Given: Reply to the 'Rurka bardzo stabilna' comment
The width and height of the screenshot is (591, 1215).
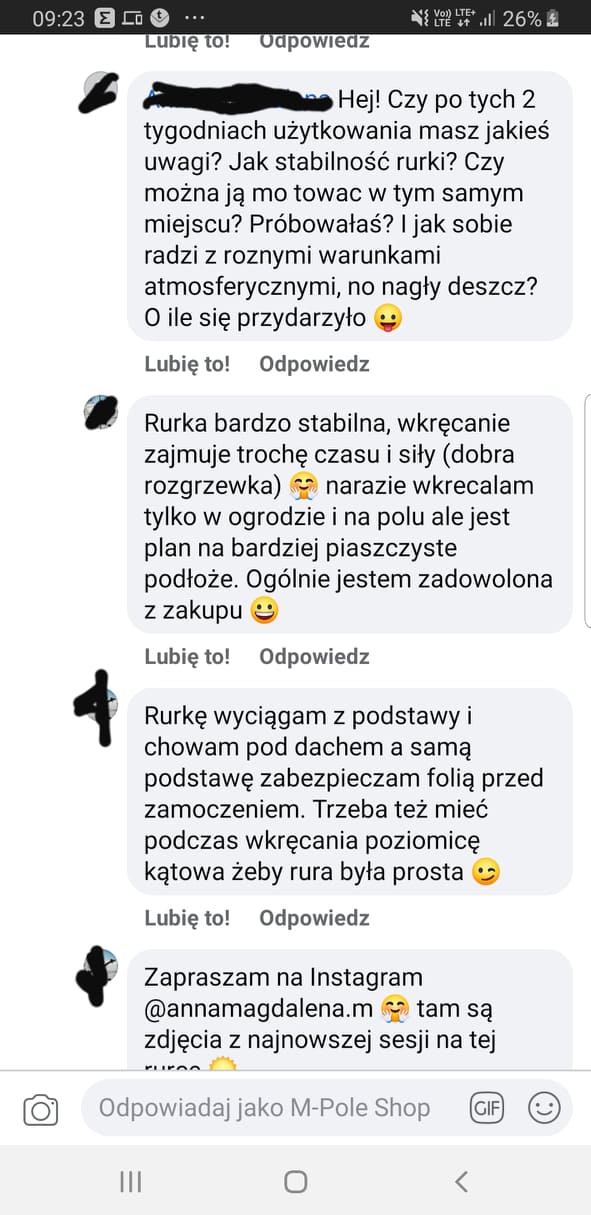Looking at the screenshot, I should coord(314,656).
